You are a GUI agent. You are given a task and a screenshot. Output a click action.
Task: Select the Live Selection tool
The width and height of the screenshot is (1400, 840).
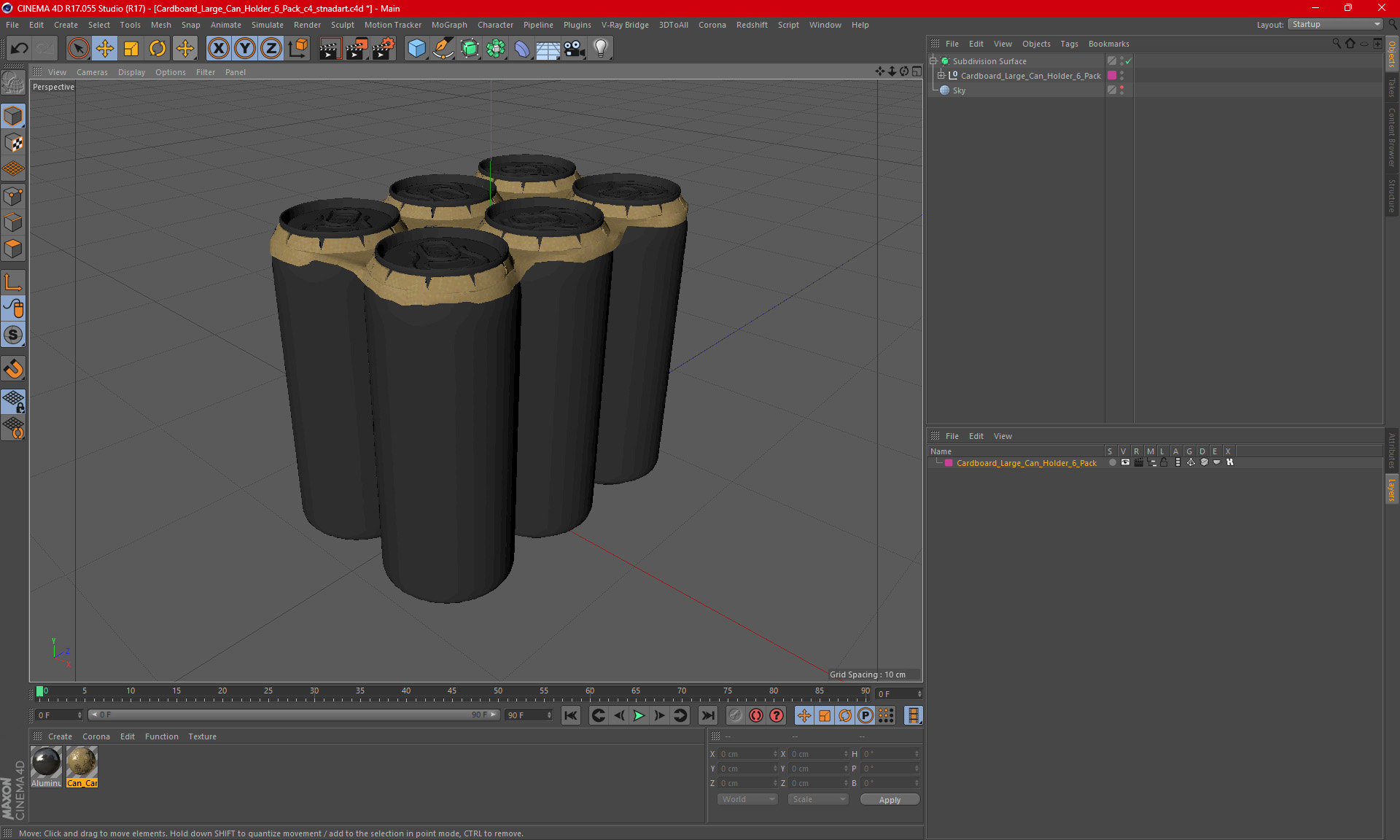(x=78, y=49)
